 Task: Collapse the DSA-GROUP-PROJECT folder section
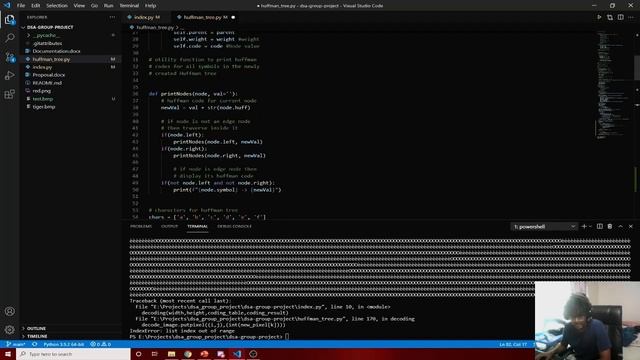[50, 27]
